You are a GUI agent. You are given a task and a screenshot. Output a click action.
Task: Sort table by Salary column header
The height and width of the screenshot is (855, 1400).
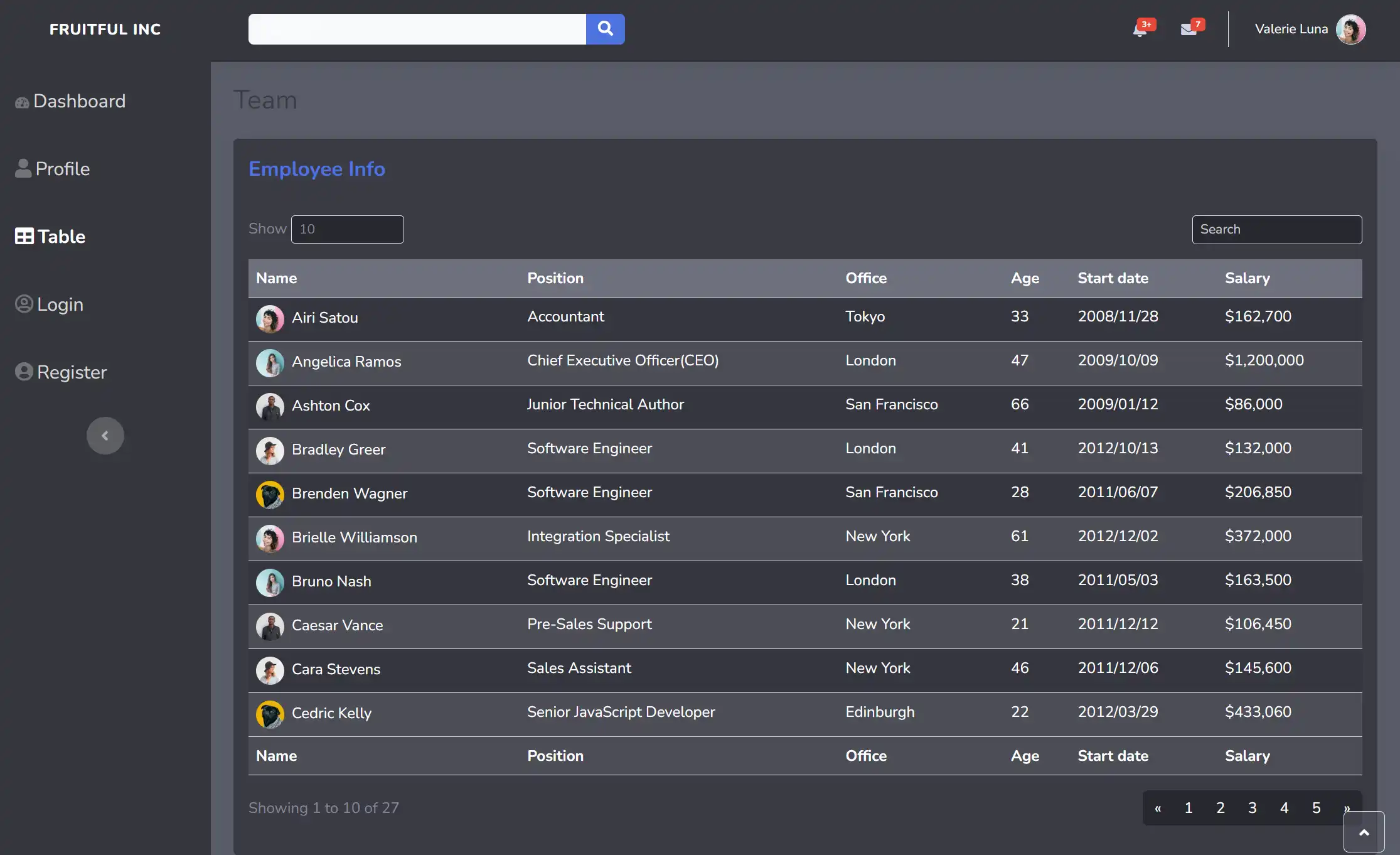point(1247,278)
